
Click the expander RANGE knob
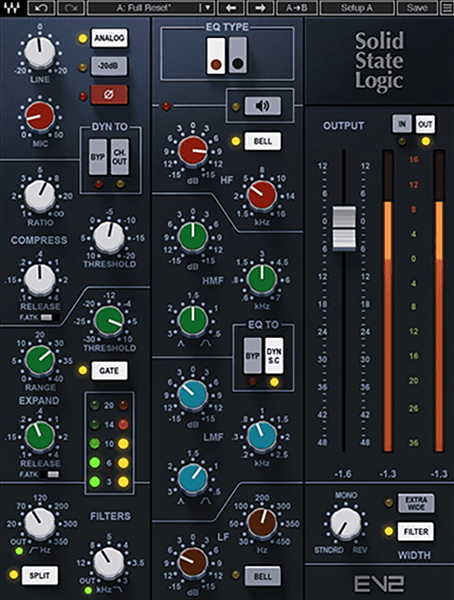pos(39,360)
